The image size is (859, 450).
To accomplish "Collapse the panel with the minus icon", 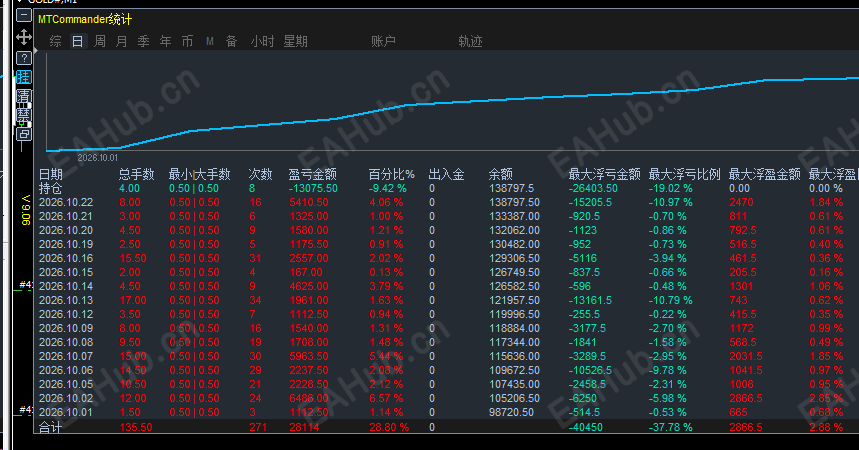I will pos(24,15).
